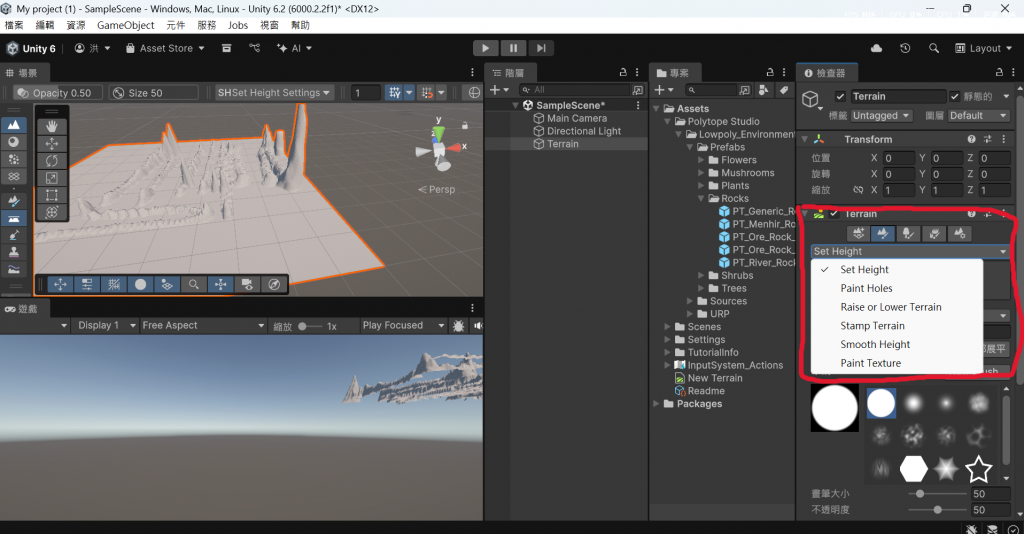Select the Hand view tool in scene overlay
Viewport: 1024px width, 534px height.
point(52,126)
